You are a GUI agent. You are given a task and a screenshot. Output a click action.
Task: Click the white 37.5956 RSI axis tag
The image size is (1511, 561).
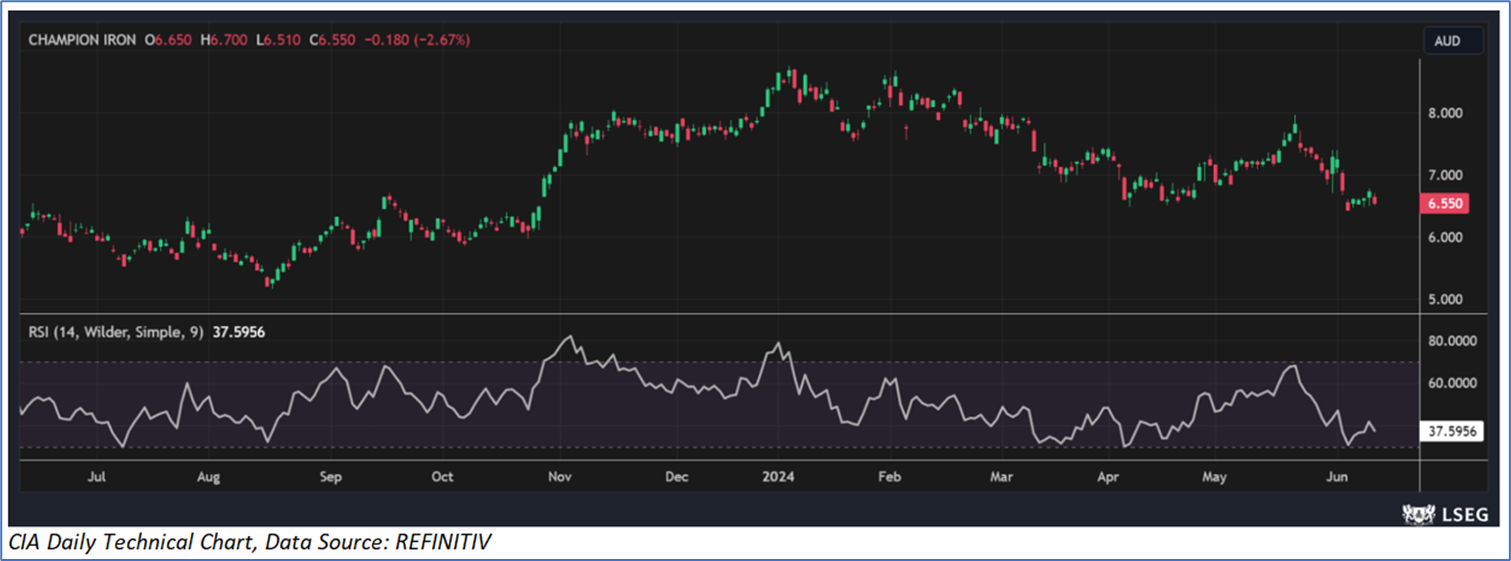(x=1451, y=432)
